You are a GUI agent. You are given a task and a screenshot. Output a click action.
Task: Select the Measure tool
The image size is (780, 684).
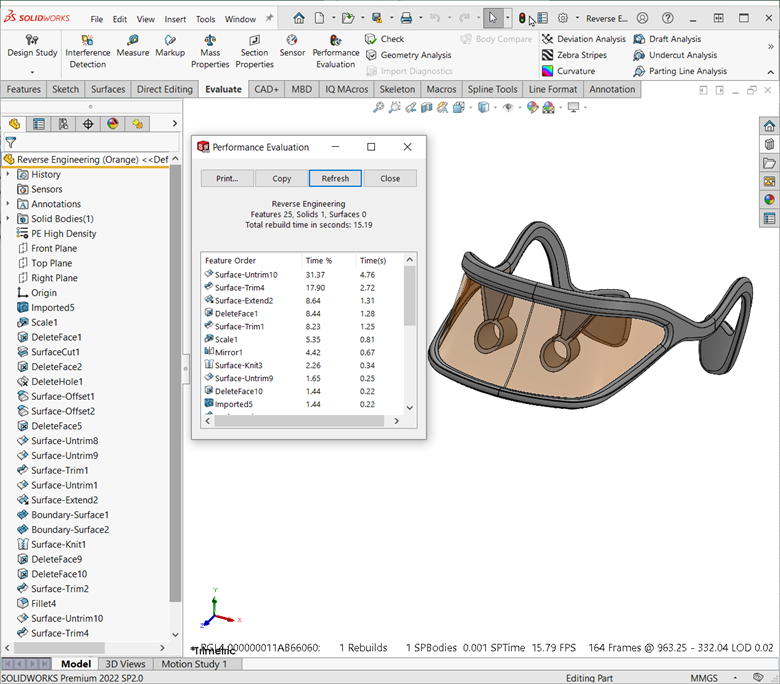tap(133, 46)
